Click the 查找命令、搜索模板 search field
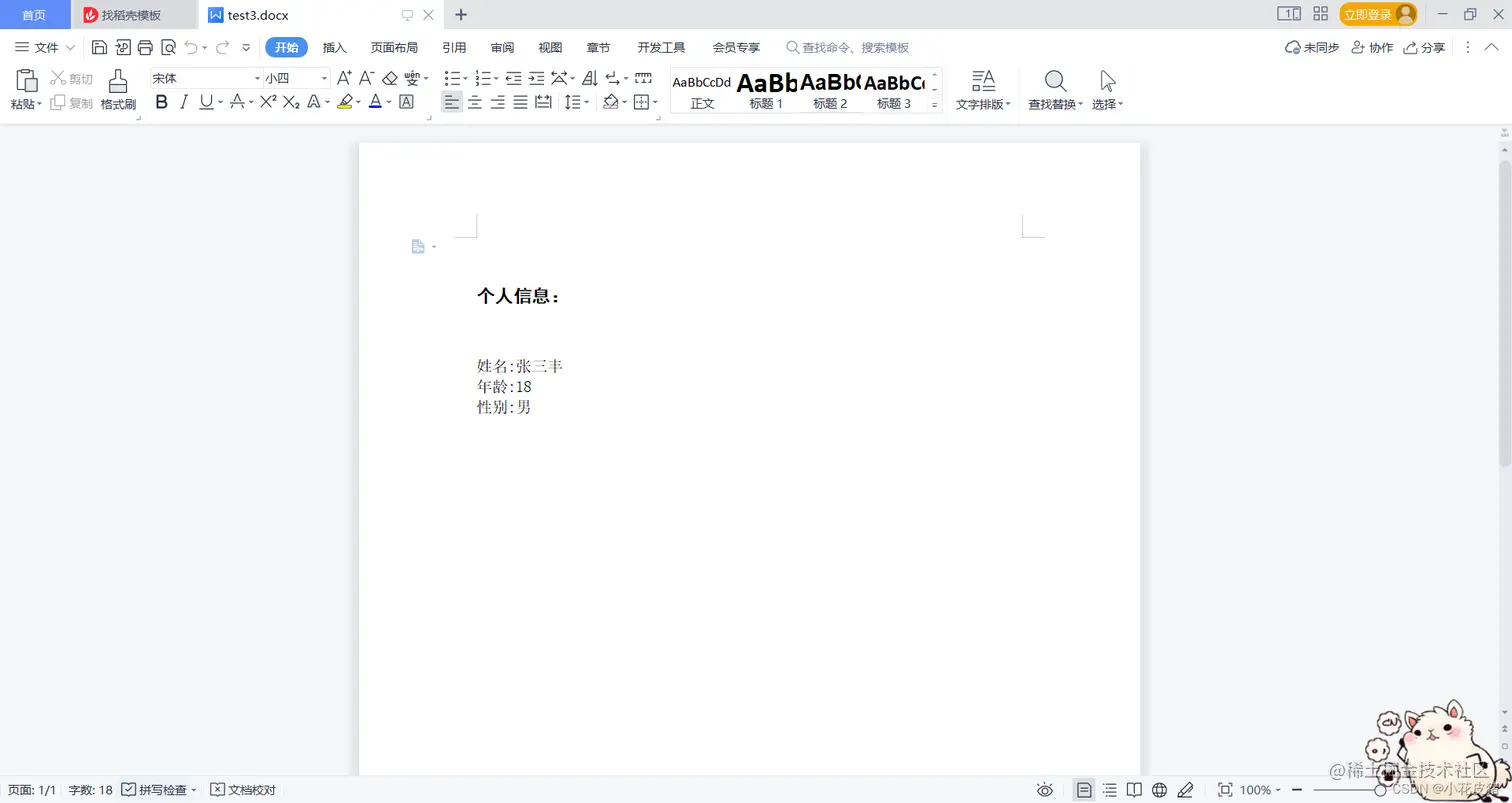 [848, 47]
